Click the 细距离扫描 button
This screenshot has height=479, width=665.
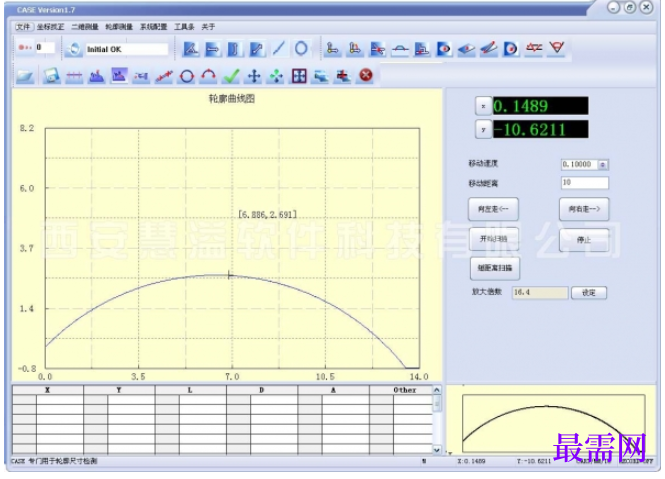point(495,268)
